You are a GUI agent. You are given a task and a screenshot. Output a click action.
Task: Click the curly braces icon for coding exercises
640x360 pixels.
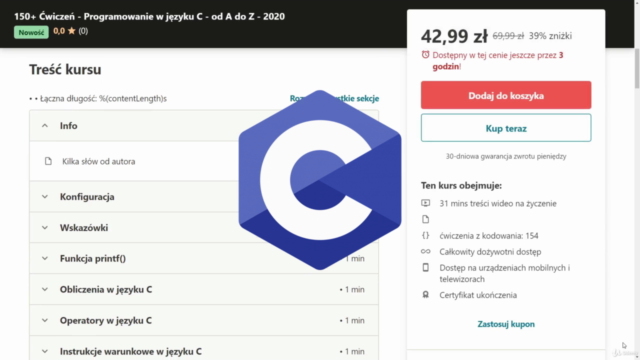pyautogui.click(x=425, y=236)
